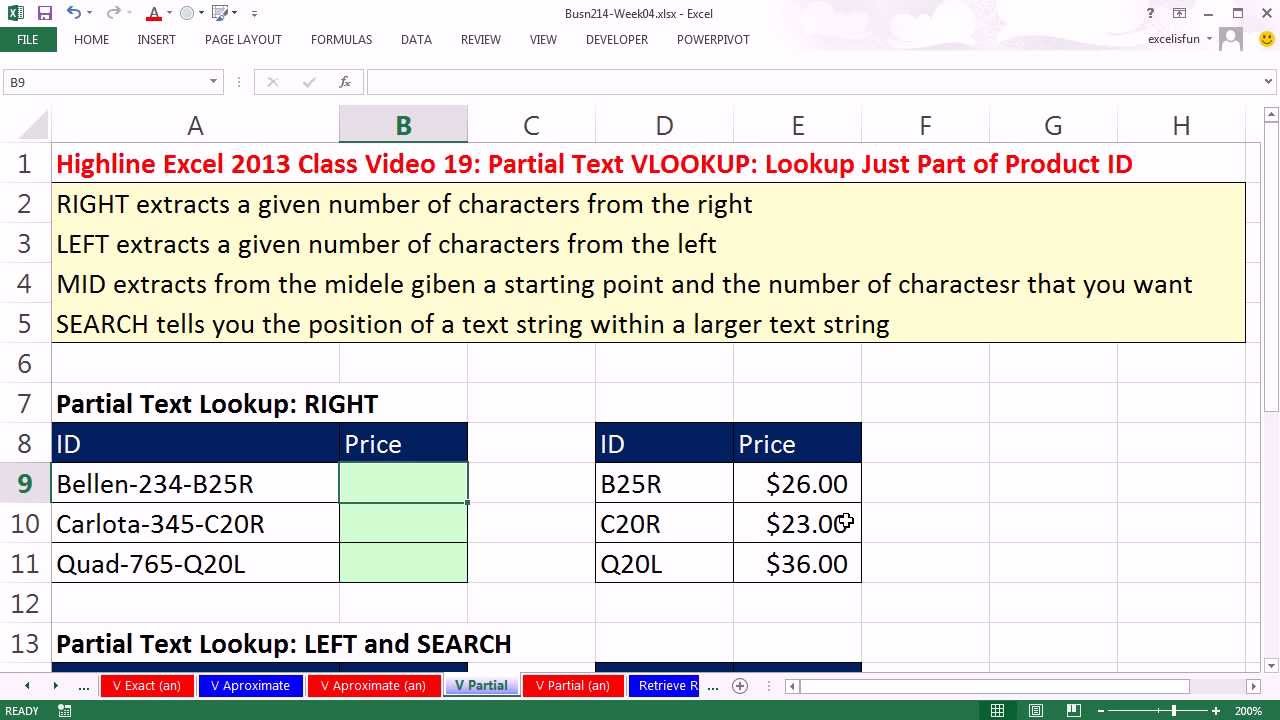Switch to Page Layout view icon

click(x=1036, y=711)
